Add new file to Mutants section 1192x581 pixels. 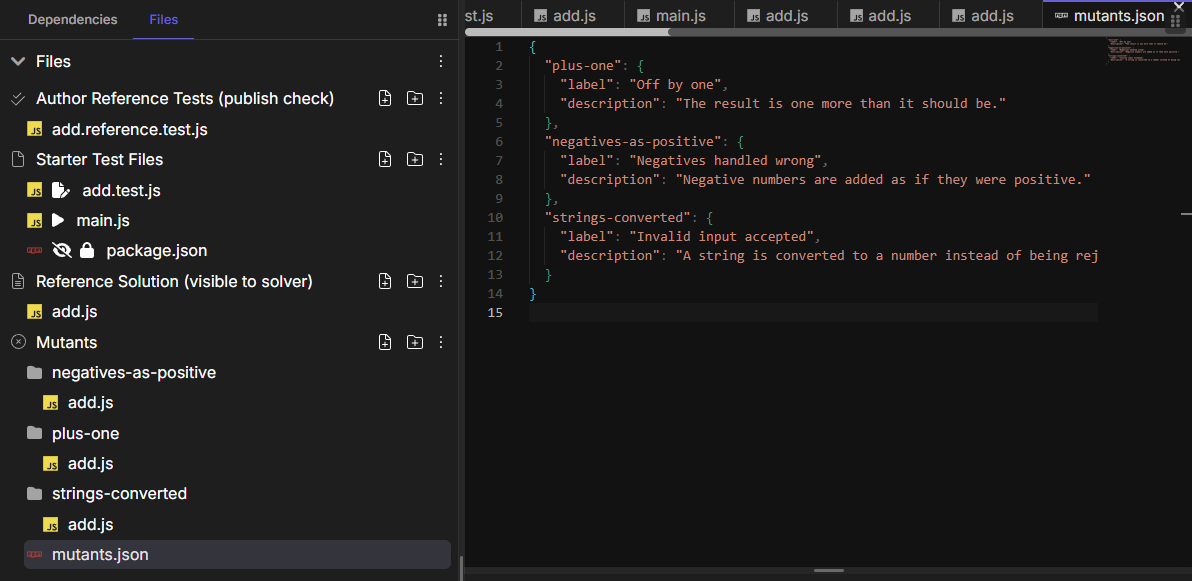click(385, 341)
